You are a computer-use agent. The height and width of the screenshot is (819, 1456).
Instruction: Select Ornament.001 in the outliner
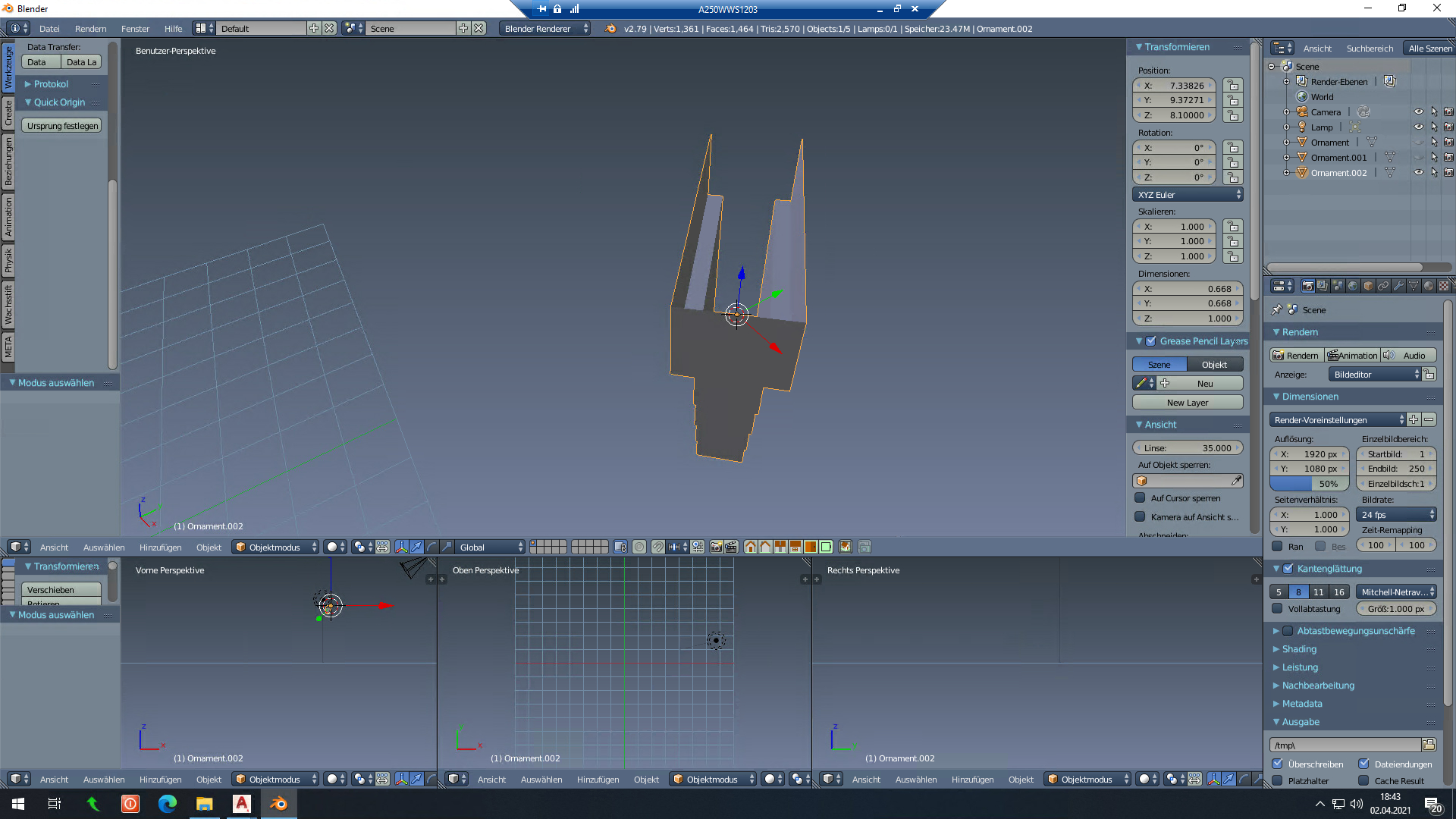pos(1338,158)
